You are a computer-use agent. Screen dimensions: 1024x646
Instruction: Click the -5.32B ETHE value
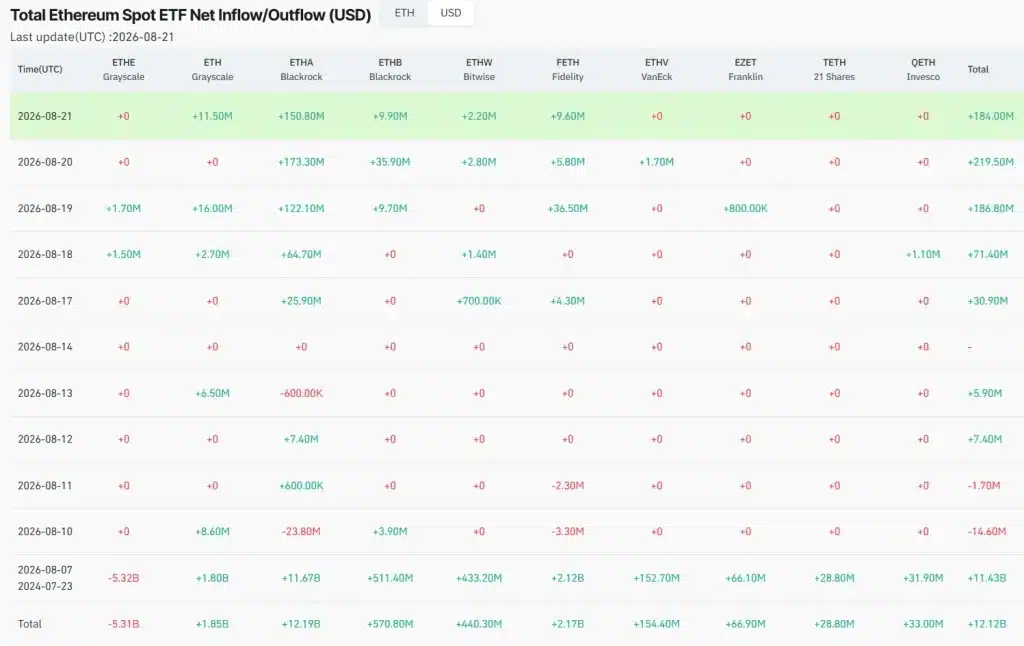123,578
